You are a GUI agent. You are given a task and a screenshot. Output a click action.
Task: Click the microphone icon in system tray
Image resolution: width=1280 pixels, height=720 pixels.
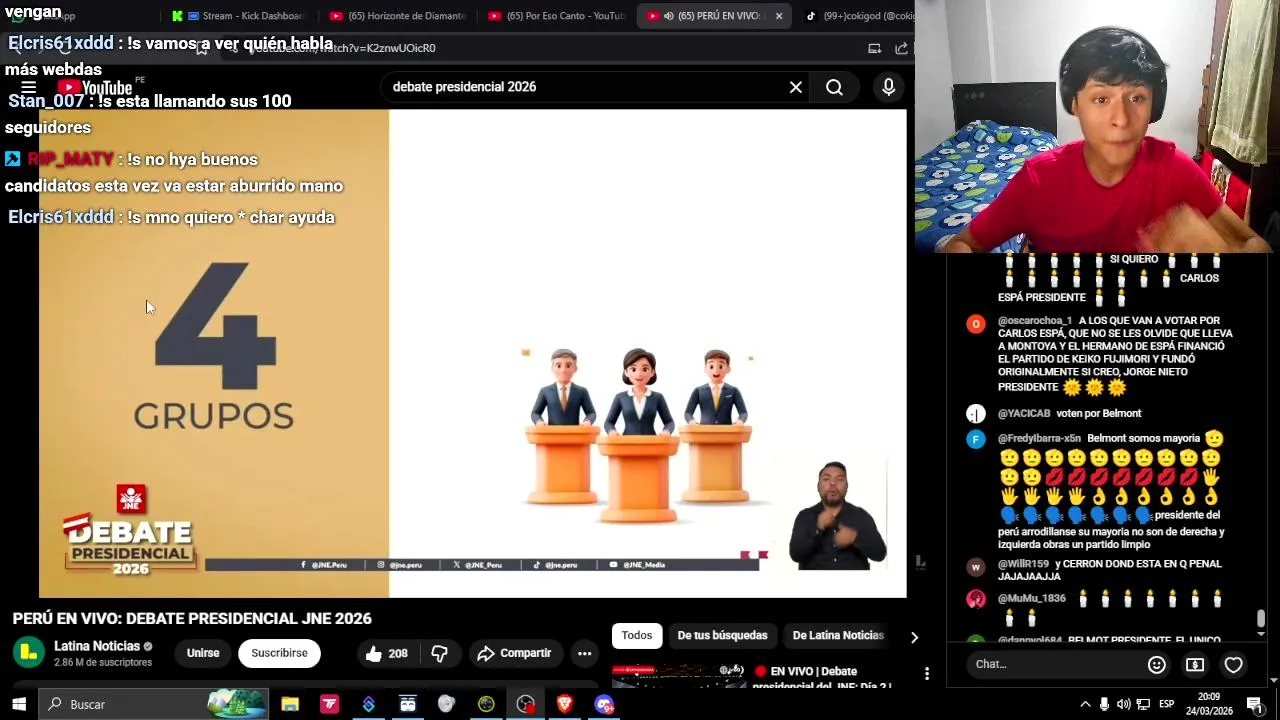pyautogui.click(x=1104, y=704)
